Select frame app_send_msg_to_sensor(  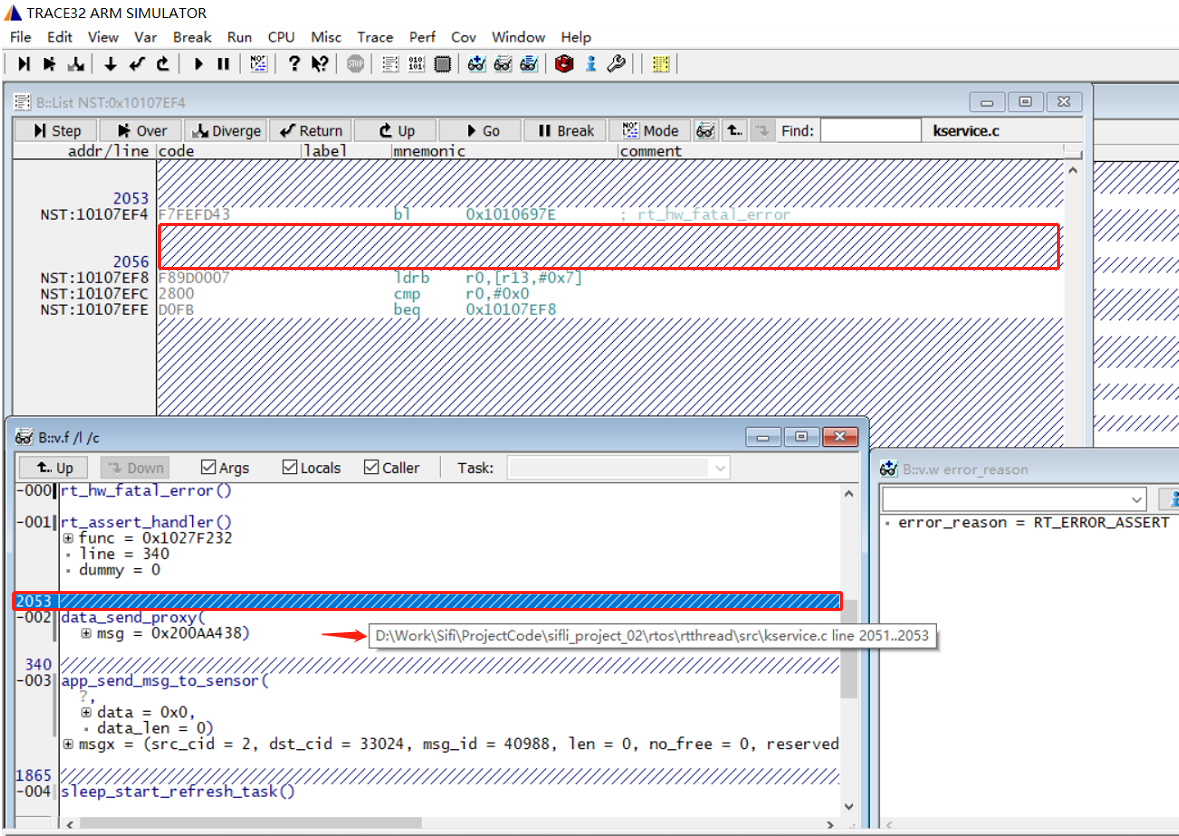[x=165, y=681]
